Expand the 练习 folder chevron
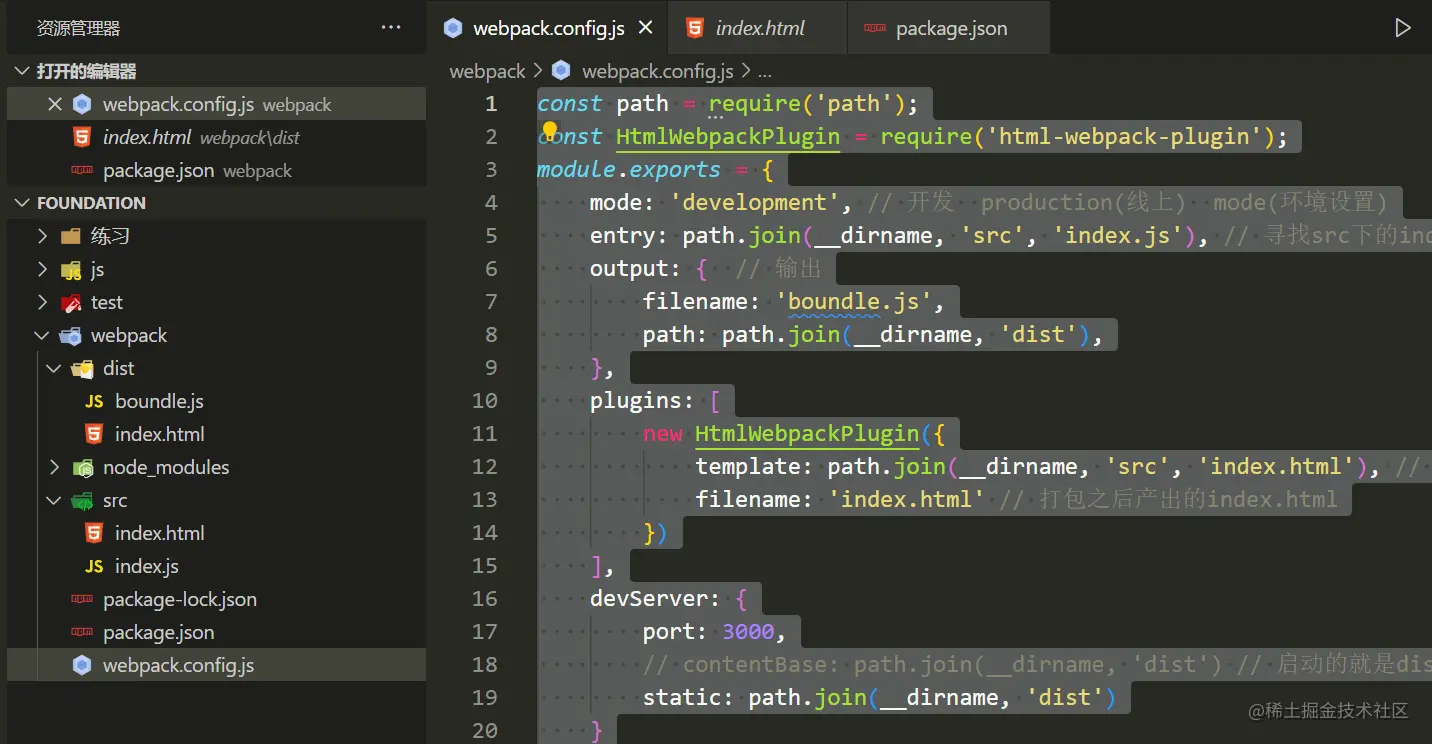Screen dimensions: 1432x744 [42, 237]
